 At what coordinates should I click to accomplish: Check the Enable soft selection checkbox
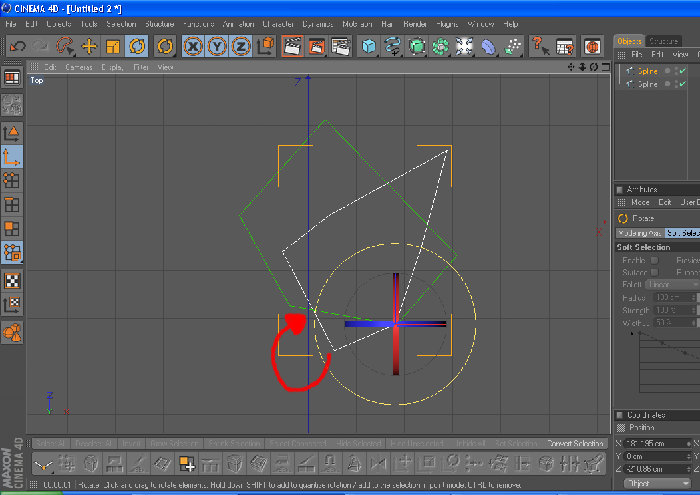point(654,260)
